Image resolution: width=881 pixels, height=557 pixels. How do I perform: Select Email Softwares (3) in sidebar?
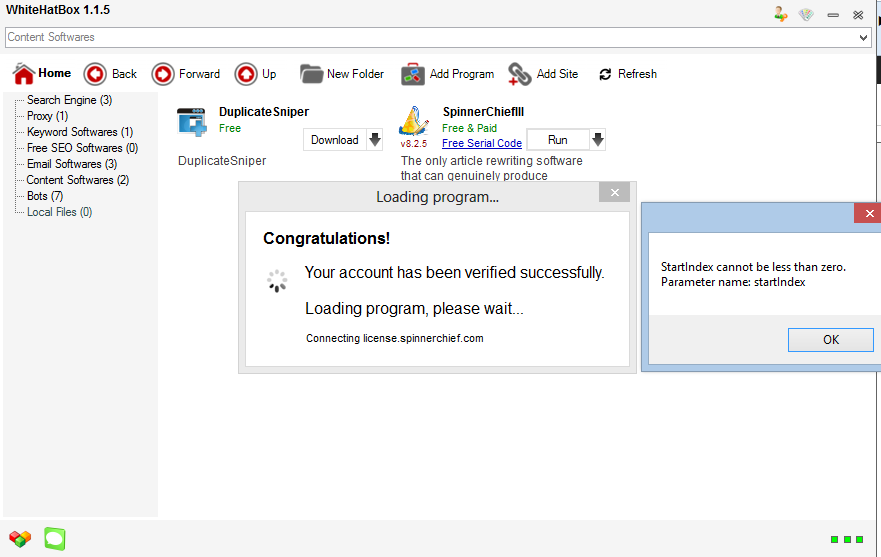pyautogui.click(x=71, y=164)
